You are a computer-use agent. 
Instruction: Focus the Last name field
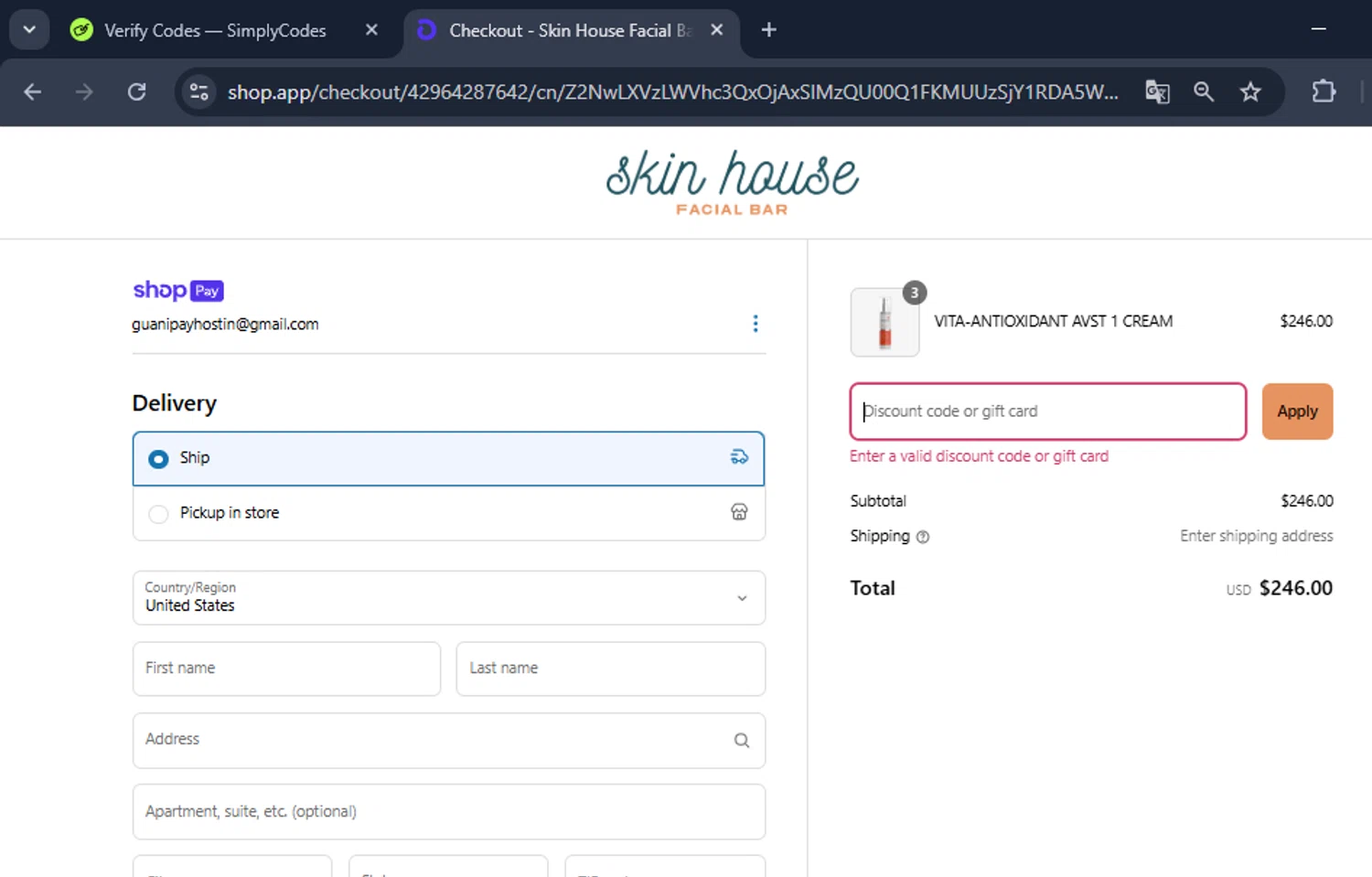610,668
